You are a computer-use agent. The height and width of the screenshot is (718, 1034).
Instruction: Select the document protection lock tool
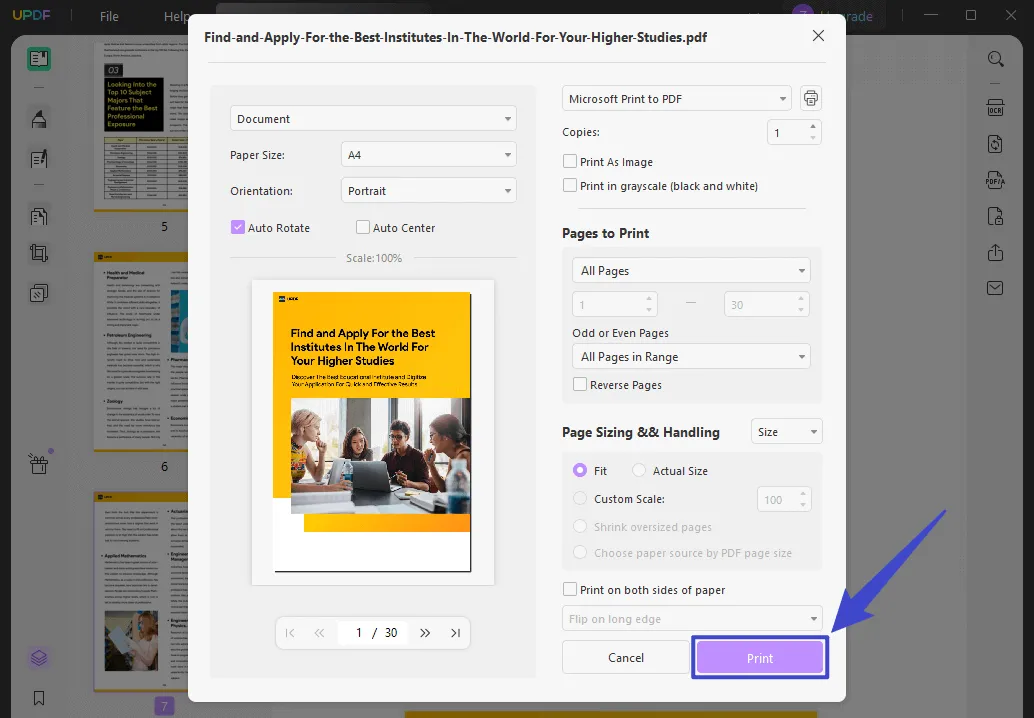996,216
